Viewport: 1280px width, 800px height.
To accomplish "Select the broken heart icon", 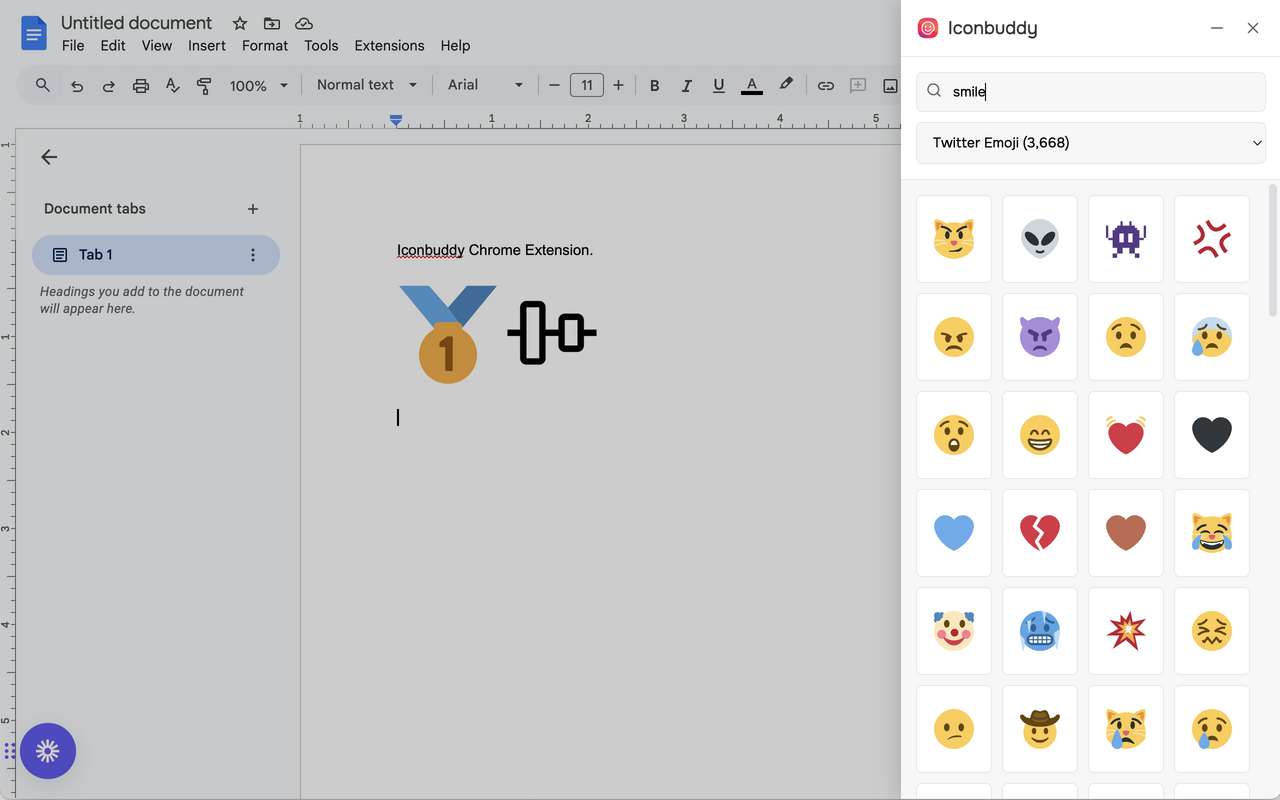I will [1040, 533].
